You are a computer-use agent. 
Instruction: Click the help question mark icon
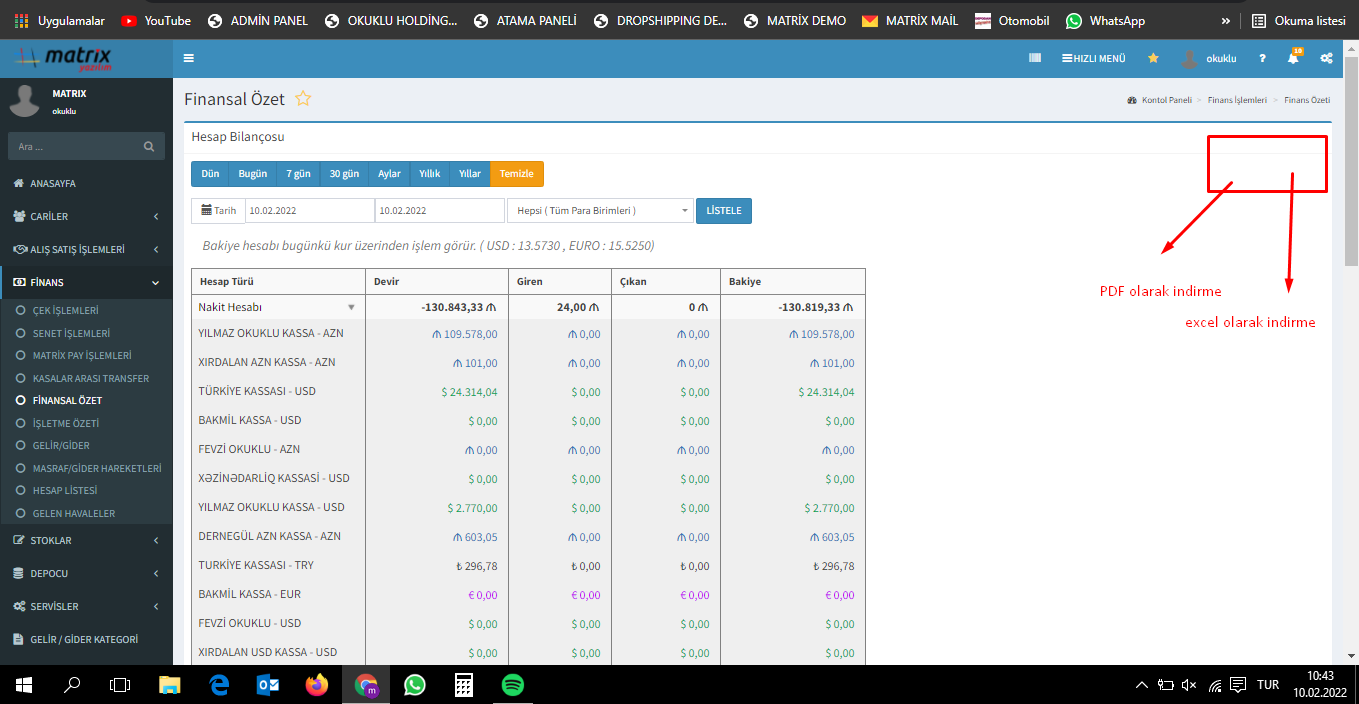click(x=1262, y=58)
